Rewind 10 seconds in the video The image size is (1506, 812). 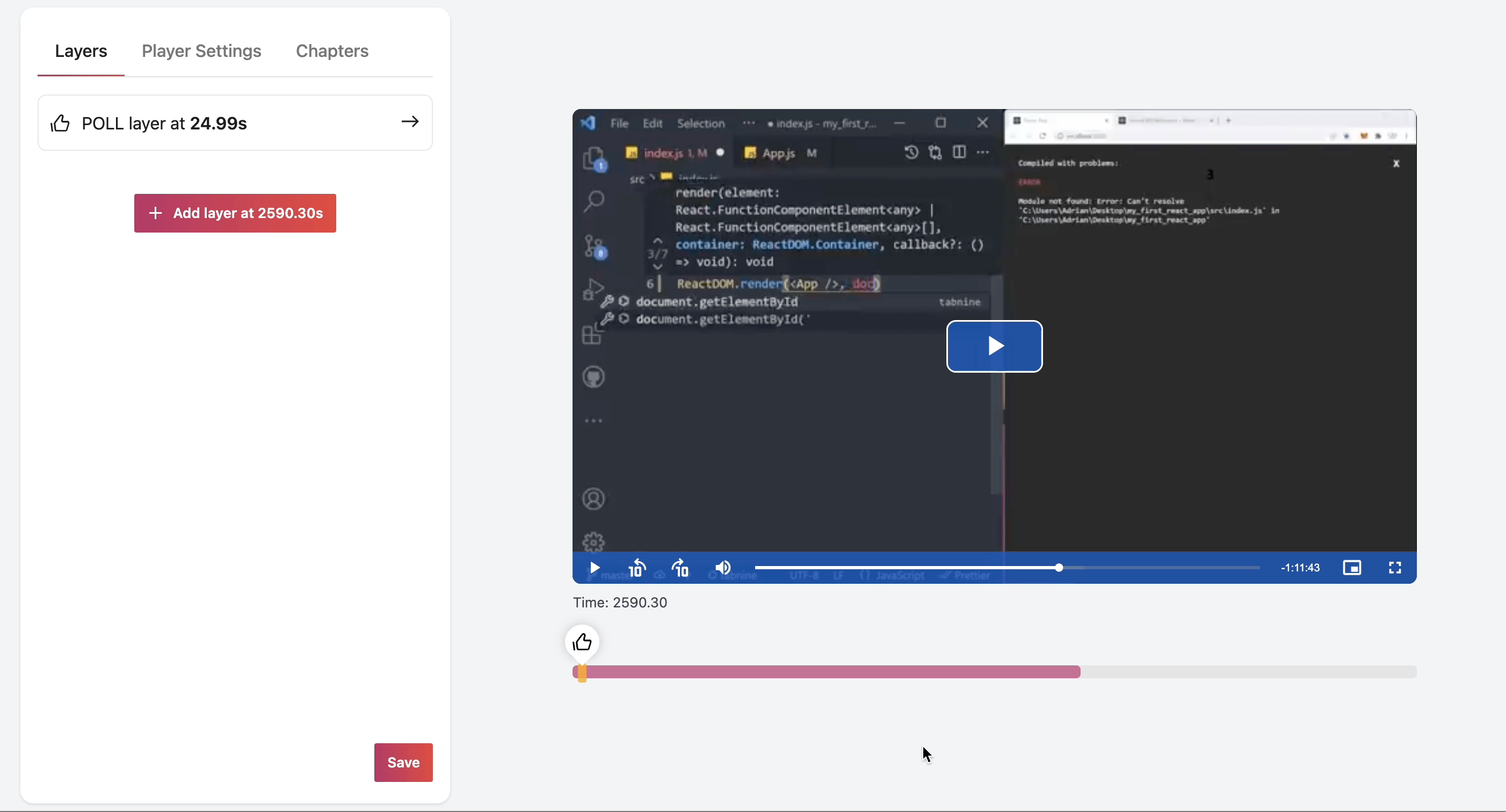click(636, 568)
